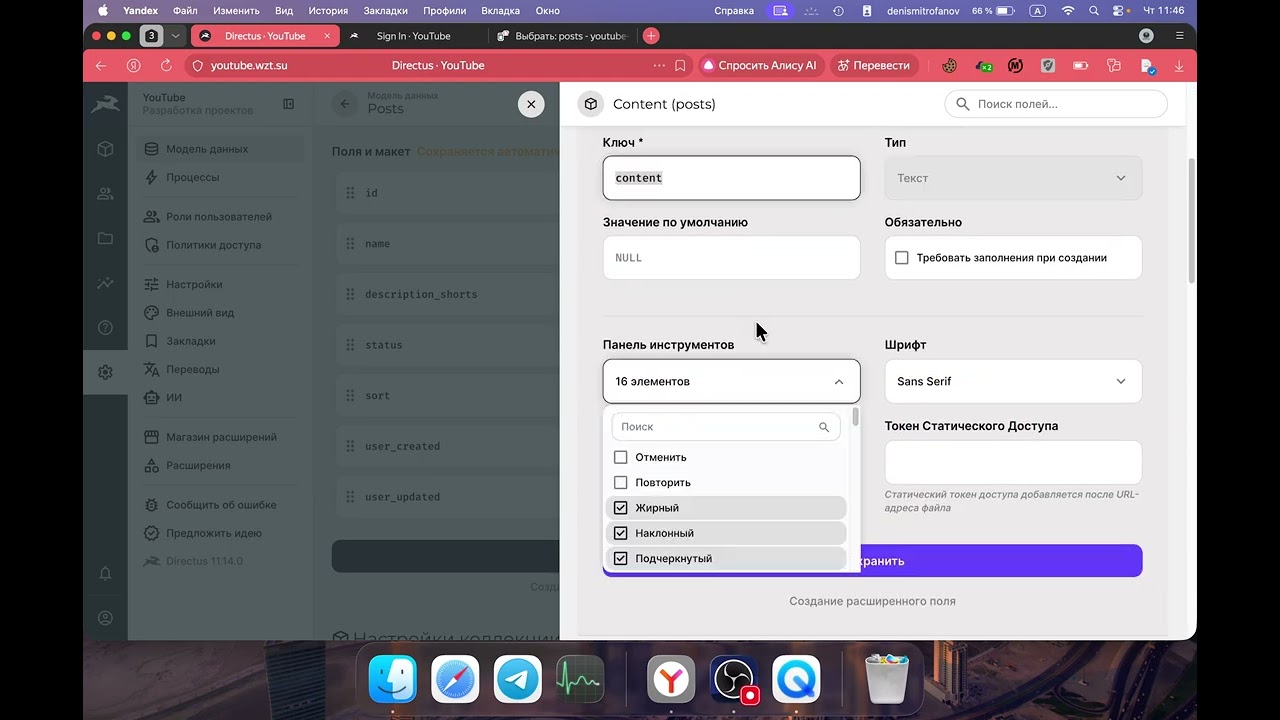Open the Тип Текст dropdown

point(1013,178)
